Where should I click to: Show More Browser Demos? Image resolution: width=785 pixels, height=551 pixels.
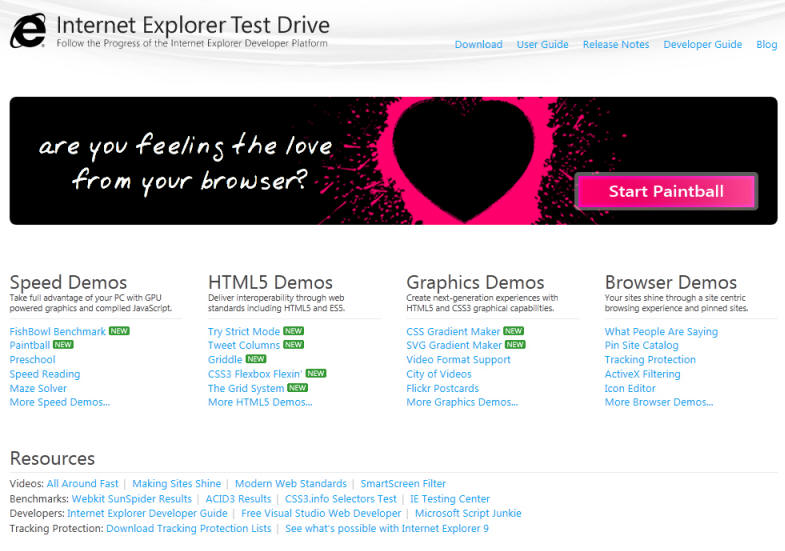[659, 402]
